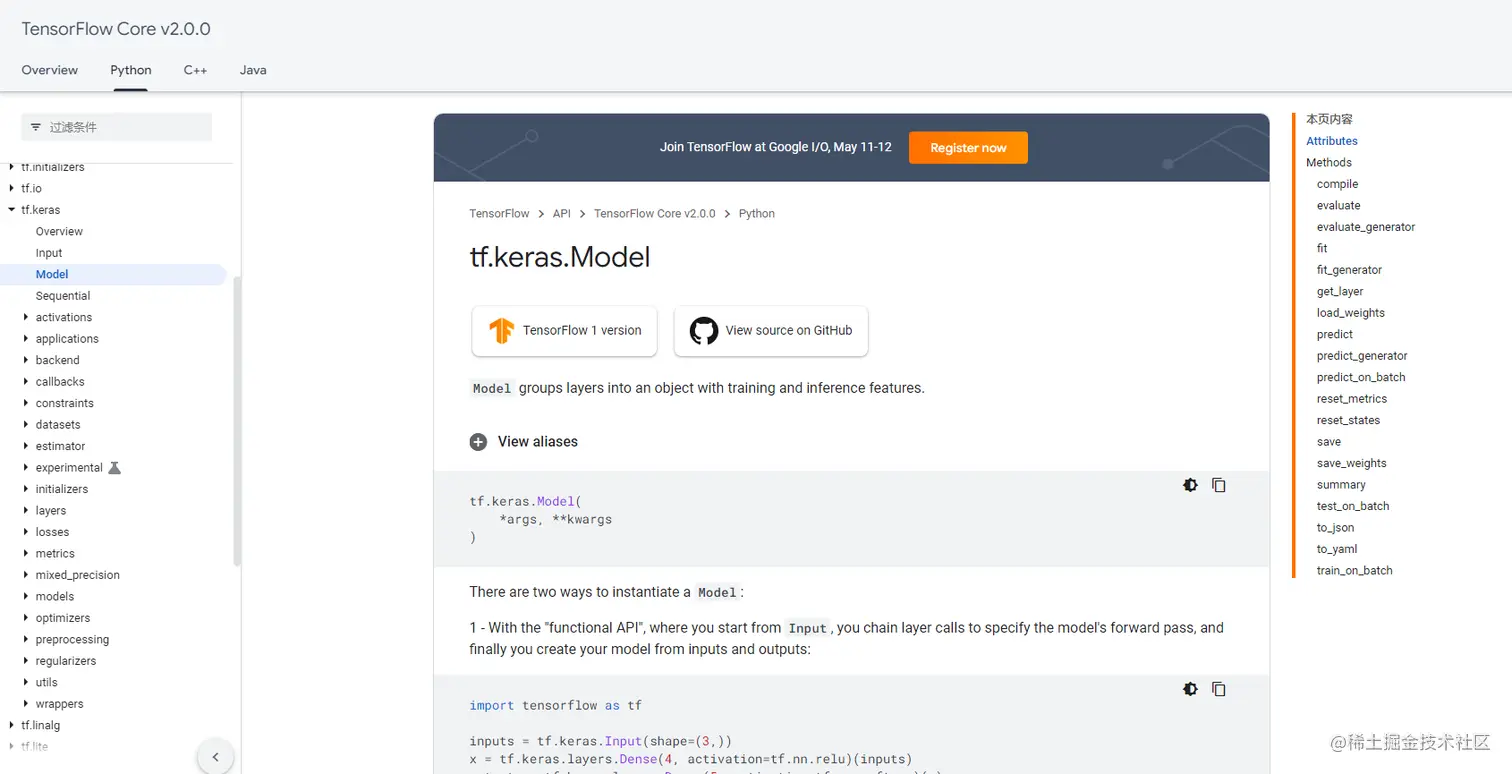Expand the datasets section
This screenshot has height=774, width=1512.
pyautogui.click(x=26, y=425)
